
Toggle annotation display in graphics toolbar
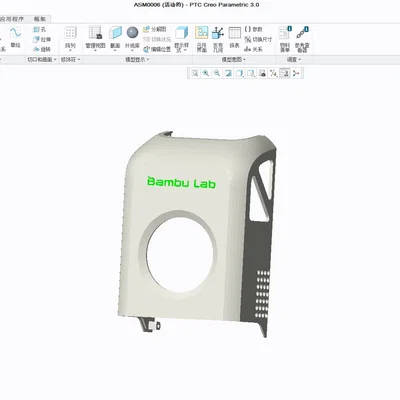click(x=284, y=73)
